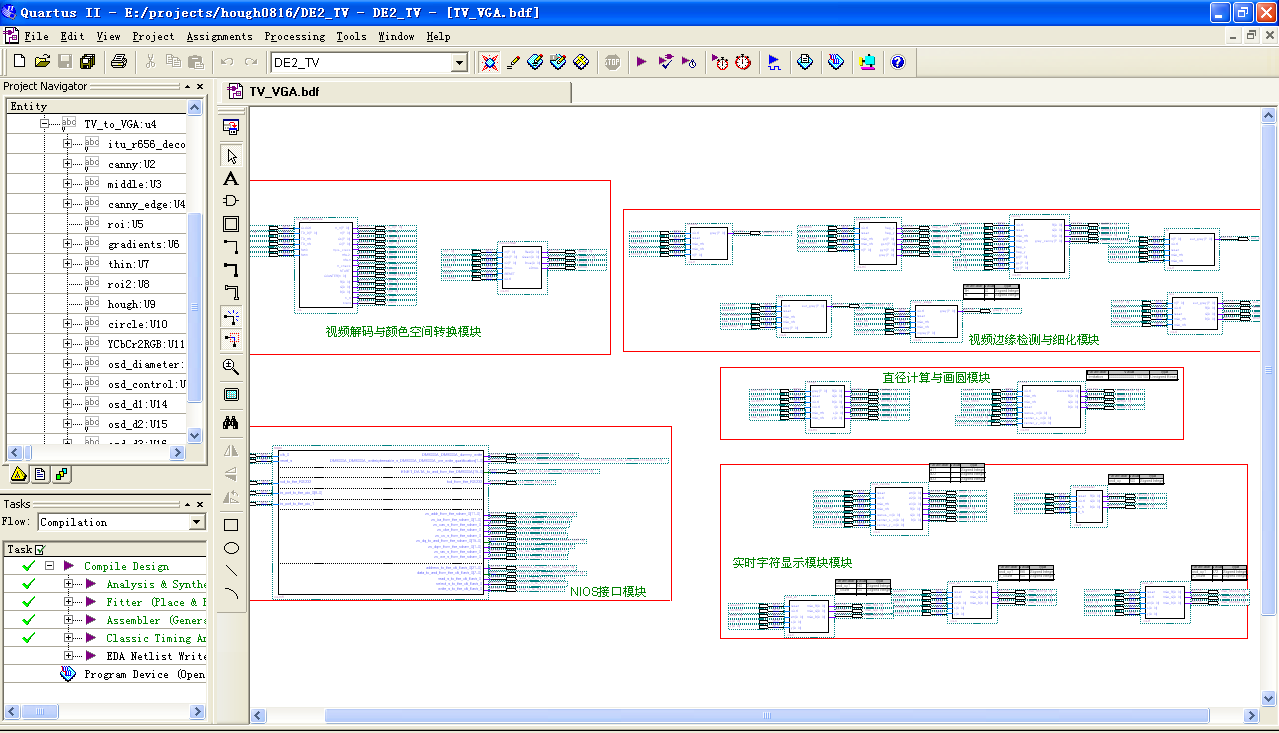Click the Entity column header

click(x=96, y=106)
